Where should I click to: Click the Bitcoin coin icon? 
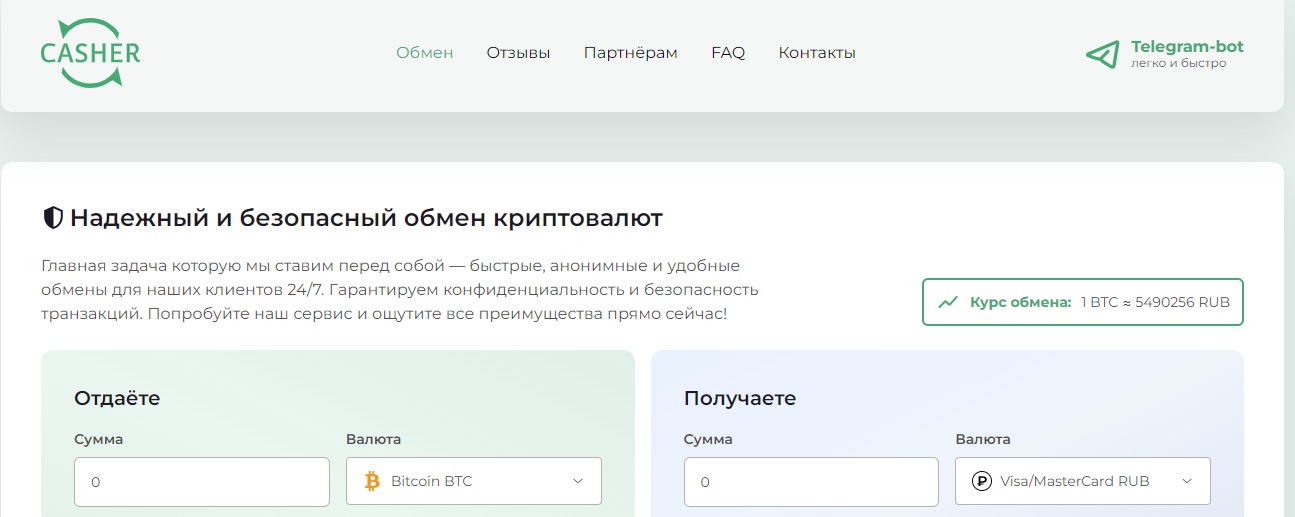372,481
